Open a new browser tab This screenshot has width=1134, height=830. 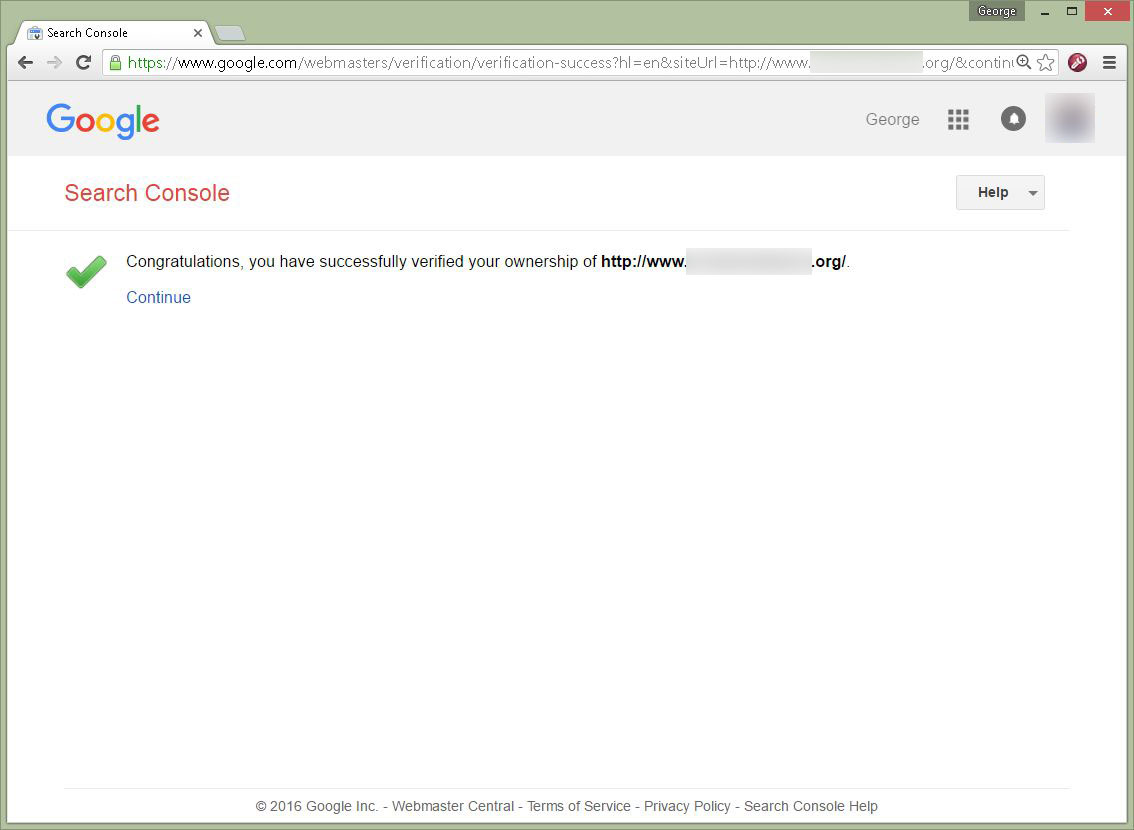coord(231,33)
